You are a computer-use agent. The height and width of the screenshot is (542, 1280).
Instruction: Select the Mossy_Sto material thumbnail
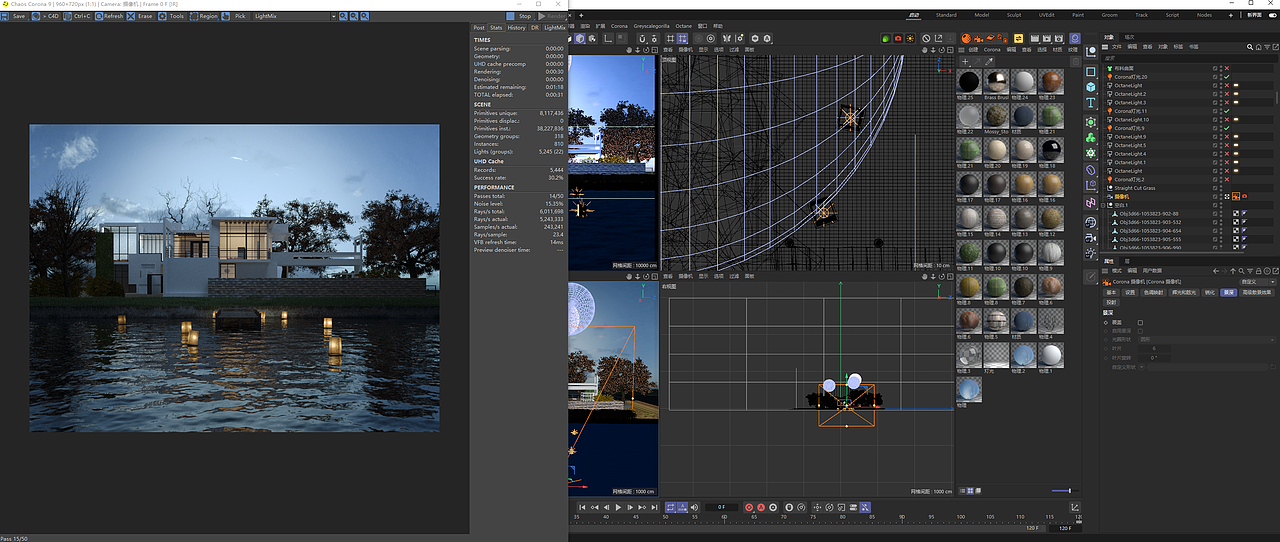tap(996, 115)
